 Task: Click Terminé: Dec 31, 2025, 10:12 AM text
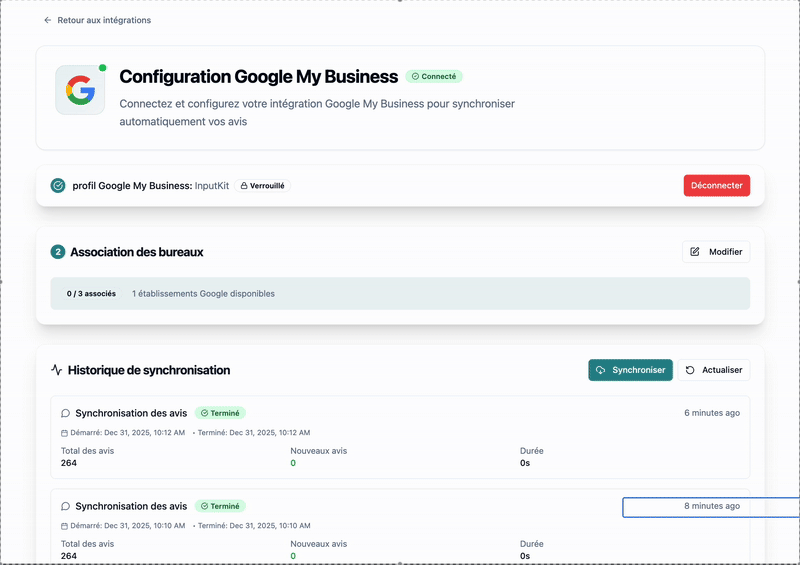click(x=254, y=432)
